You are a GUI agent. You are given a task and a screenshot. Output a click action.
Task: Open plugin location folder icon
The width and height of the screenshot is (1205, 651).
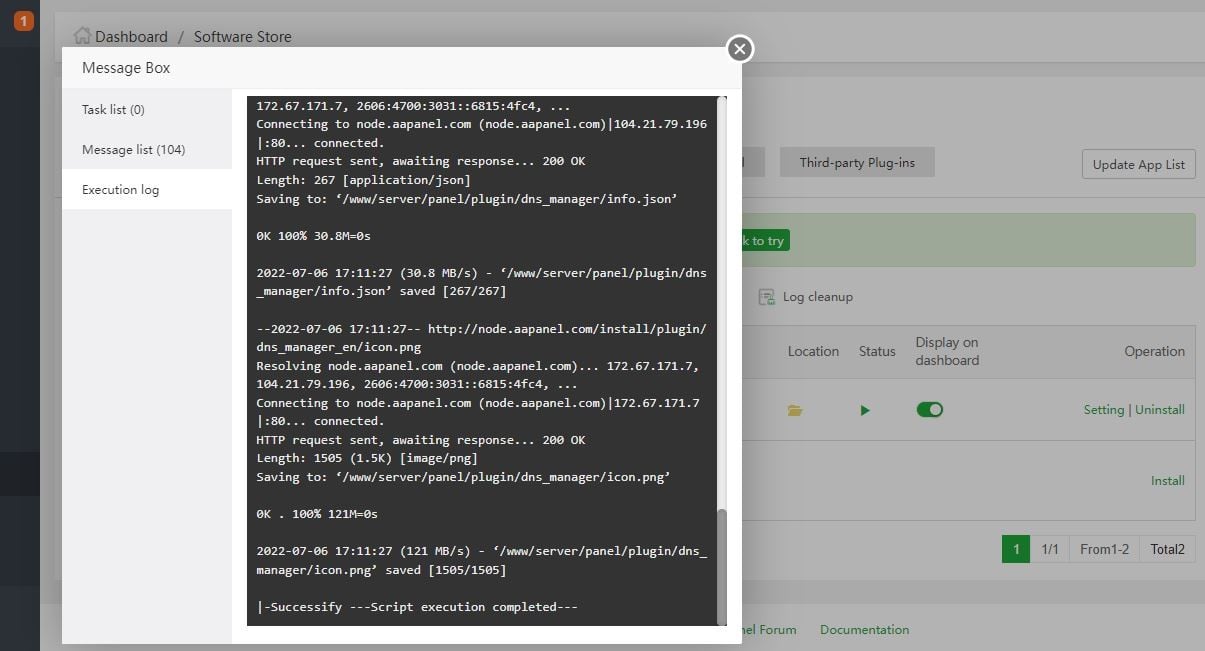pyautogui.click(x=795, y=410)
